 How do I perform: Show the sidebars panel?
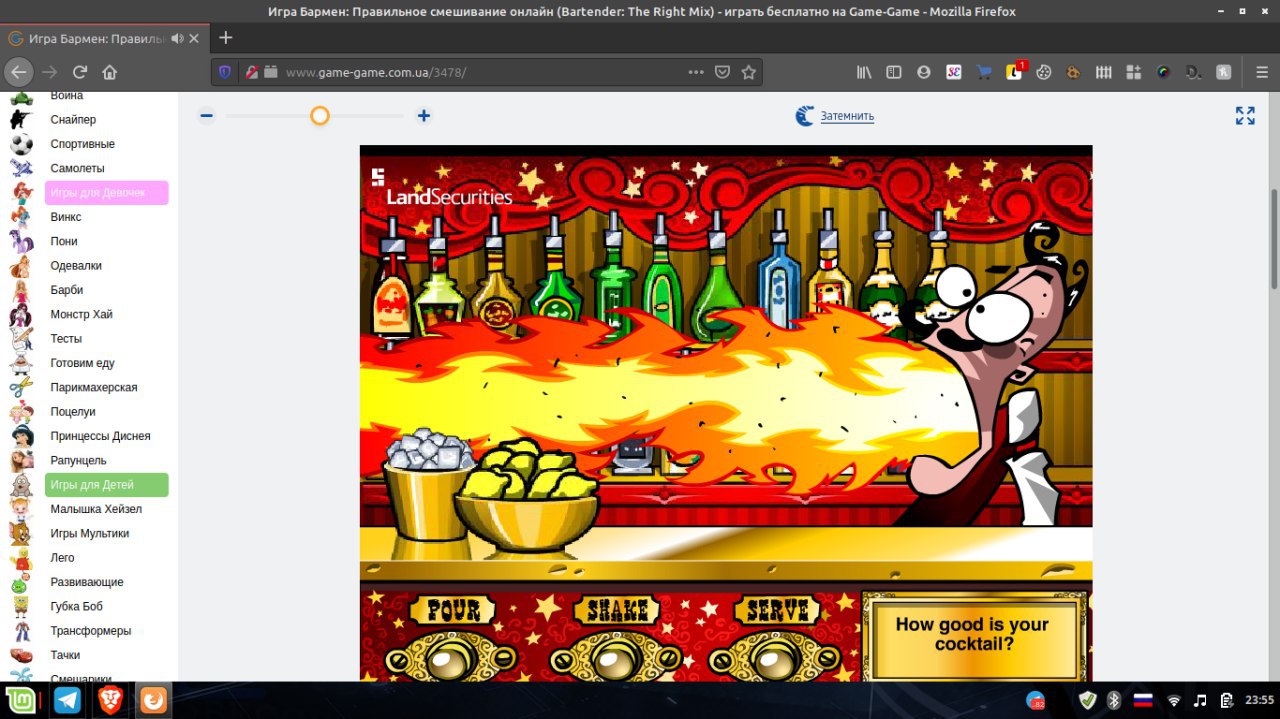coord(894,72)
